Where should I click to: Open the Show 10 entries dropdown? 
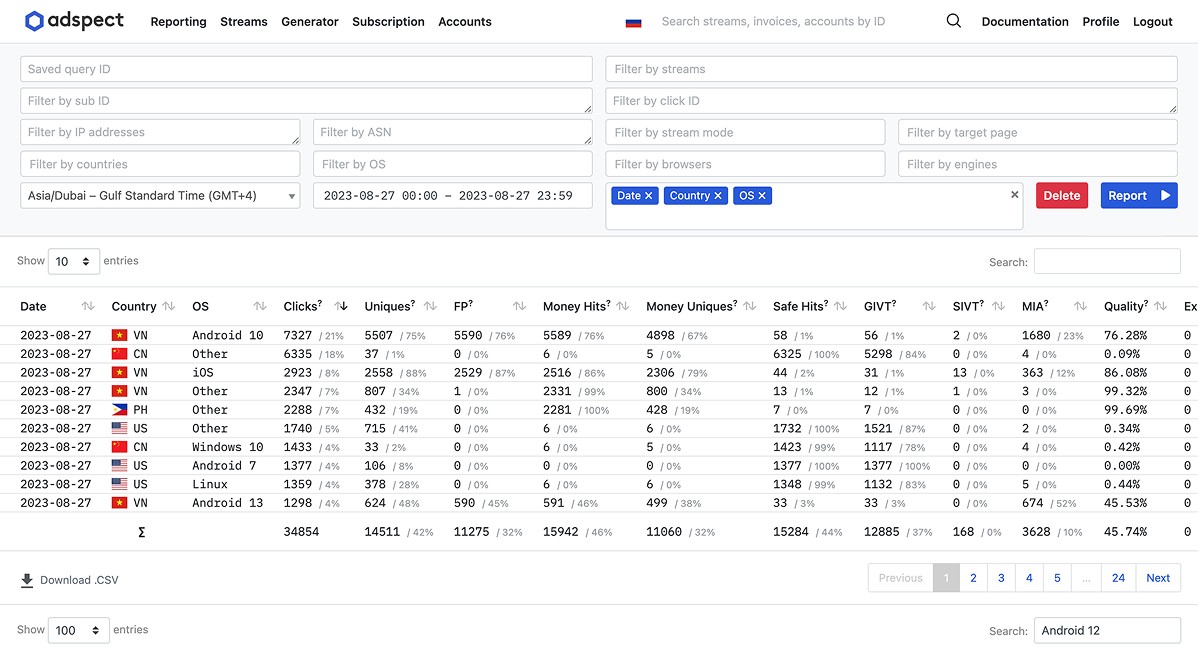point(73,261)
